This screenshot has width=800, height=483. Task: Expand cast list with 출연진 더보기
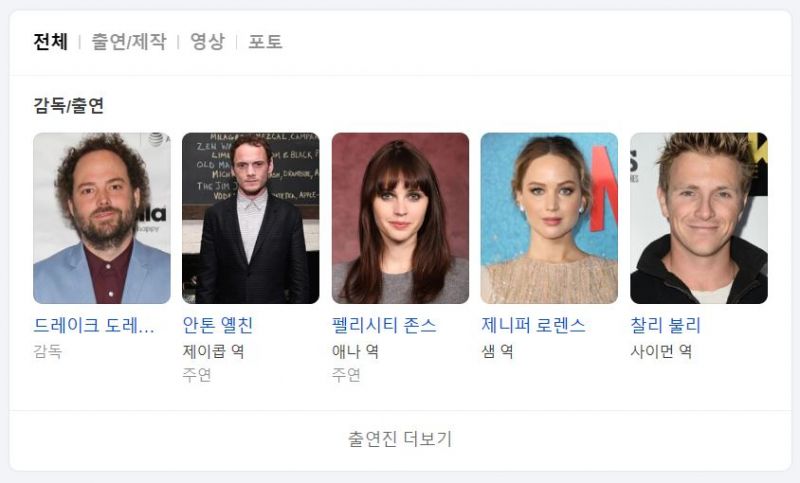pos(401,439)
